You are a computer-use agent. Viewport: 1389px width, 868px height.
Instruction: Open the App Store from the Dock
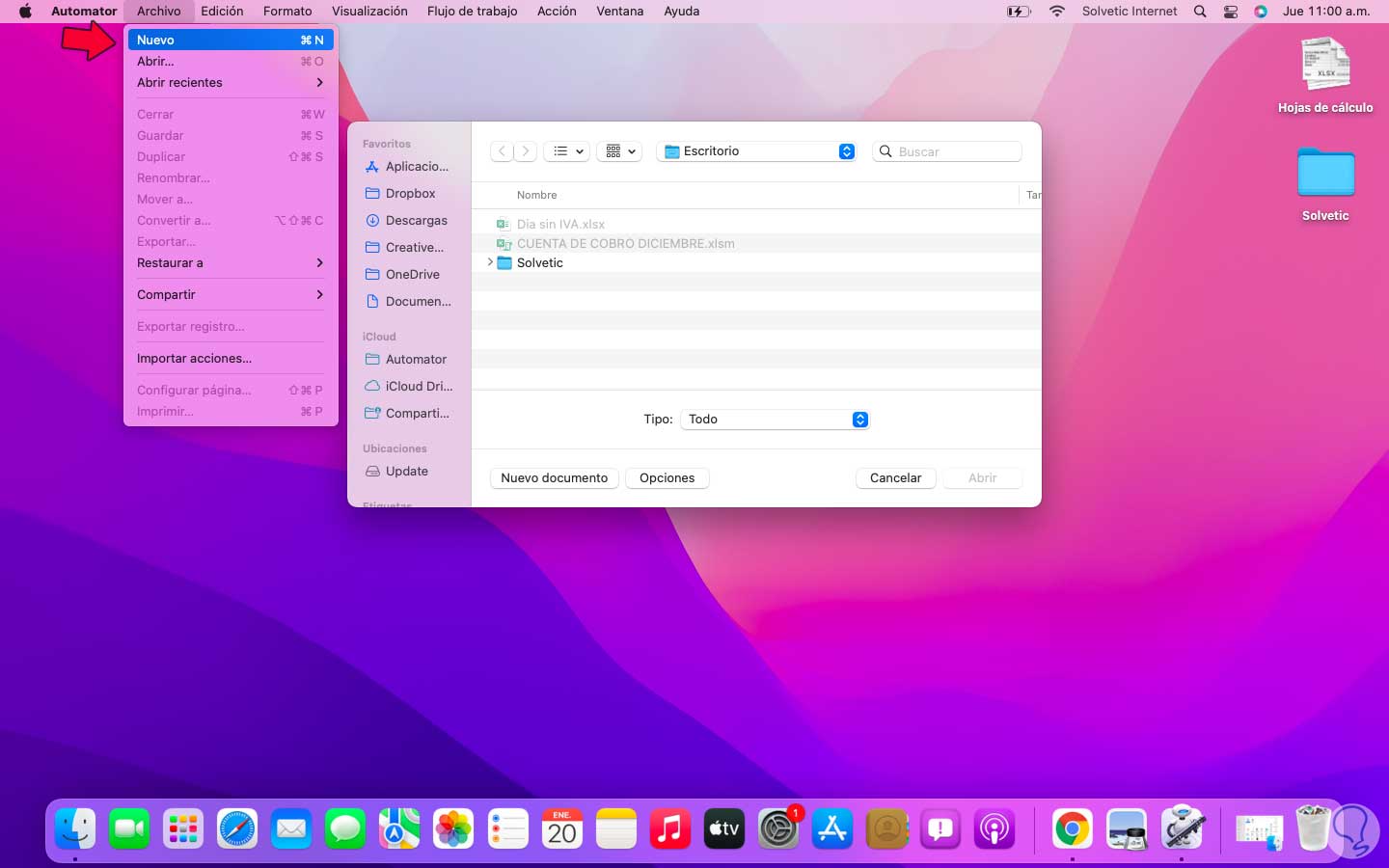click(832, 828)
